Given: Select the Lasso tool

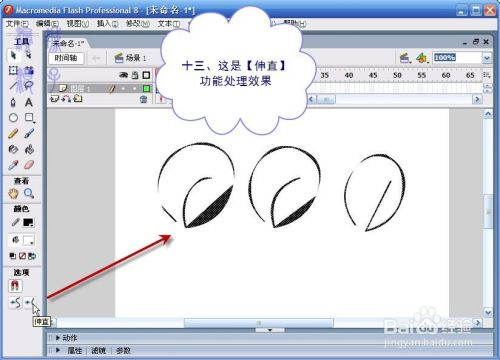Looking at the screenshot, I should point(29,86).
